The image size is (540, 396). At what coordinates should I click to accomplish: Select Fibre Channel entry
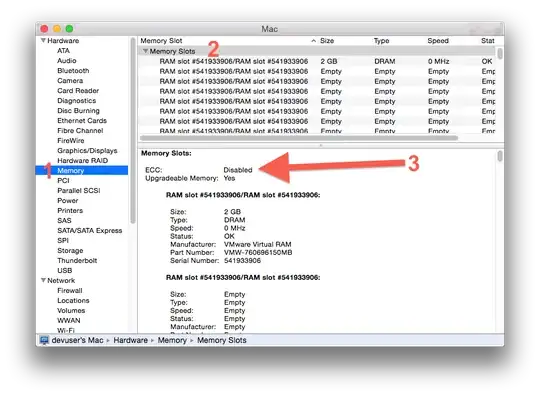[80, 131]
